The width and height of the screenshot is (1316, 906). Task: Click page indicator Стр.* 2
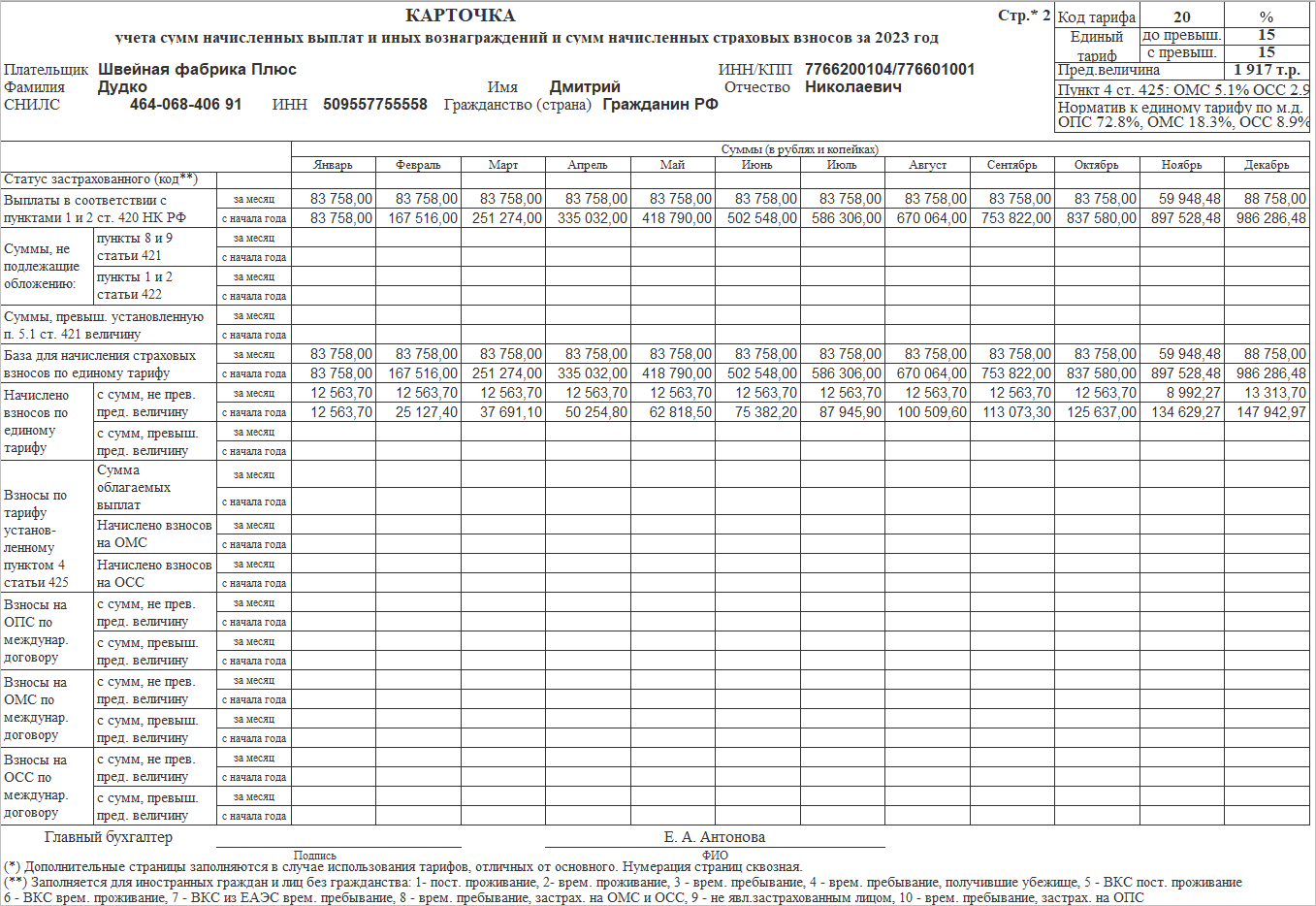1024,16
